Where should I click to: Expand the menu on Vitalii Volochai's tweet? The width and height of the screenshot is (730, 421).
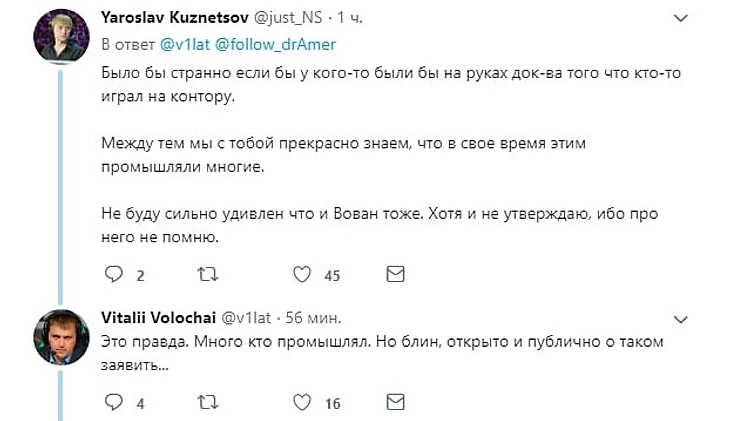pyautogui.click(x=681, y=319)
